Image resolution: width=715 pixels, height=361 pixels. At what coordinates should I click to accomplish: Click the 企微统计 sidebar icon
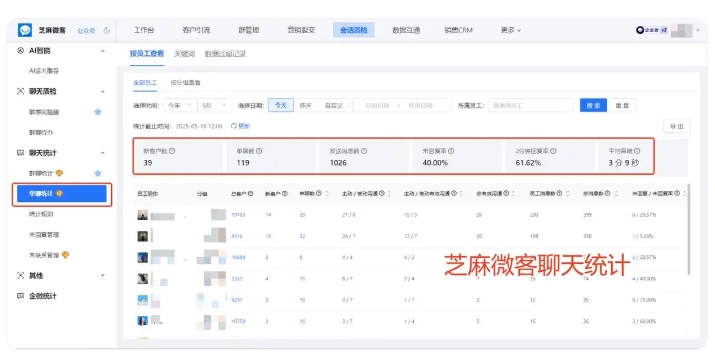click(21, 296)
